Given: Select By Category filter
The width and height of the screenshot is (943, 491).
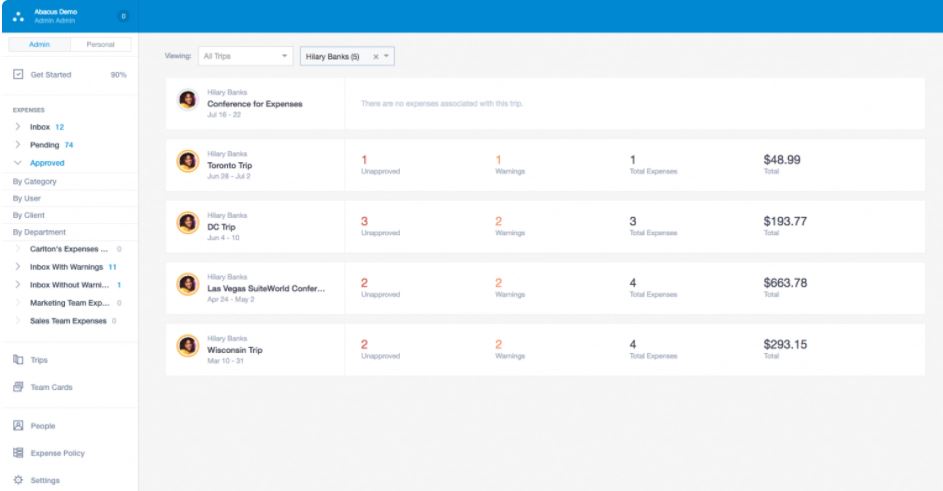Looking at the screenshot, I should pyautogui.click(x=35, y=181).
